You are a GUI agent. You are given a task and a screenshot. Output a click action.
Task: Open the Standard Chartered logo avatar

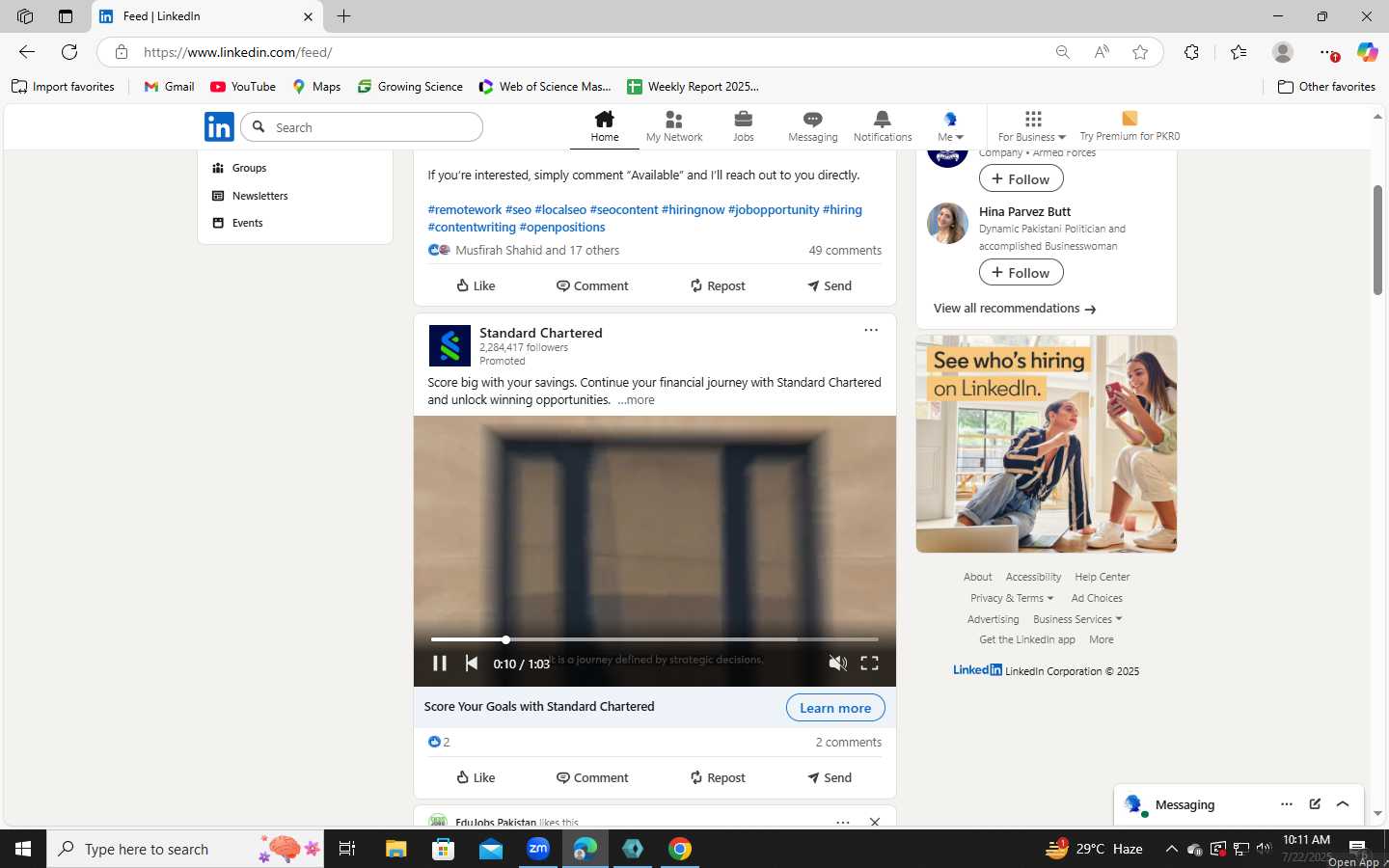click(449, 345)
